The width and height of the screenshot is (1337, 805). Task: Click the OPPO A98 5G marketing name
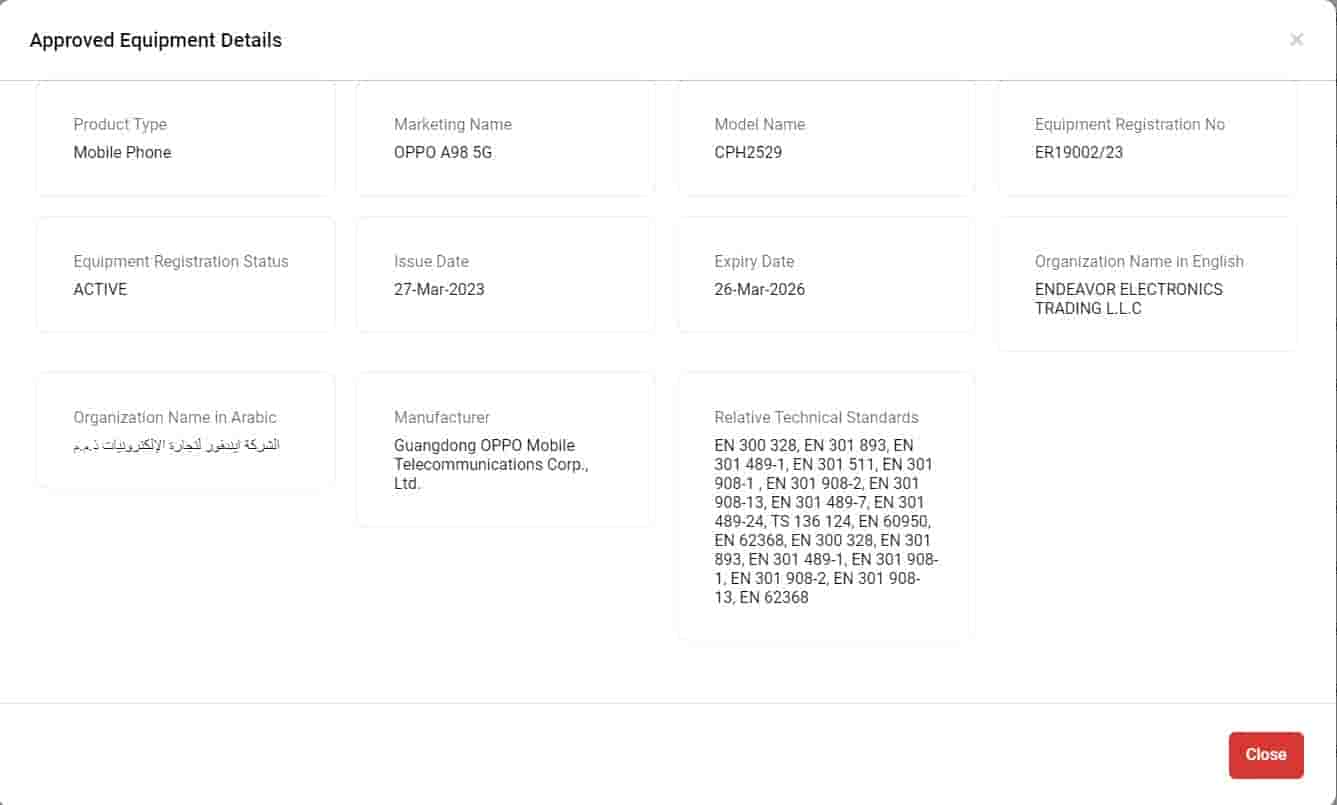point(443,152)
